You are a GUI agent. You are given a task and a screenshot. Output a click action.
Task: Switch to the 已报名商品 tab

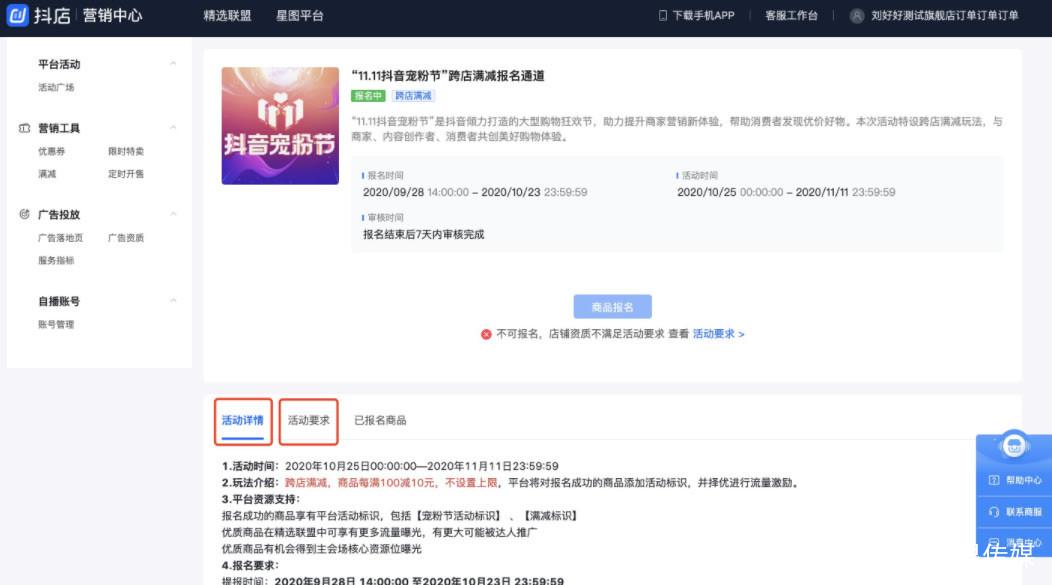[x=380, y=420]
